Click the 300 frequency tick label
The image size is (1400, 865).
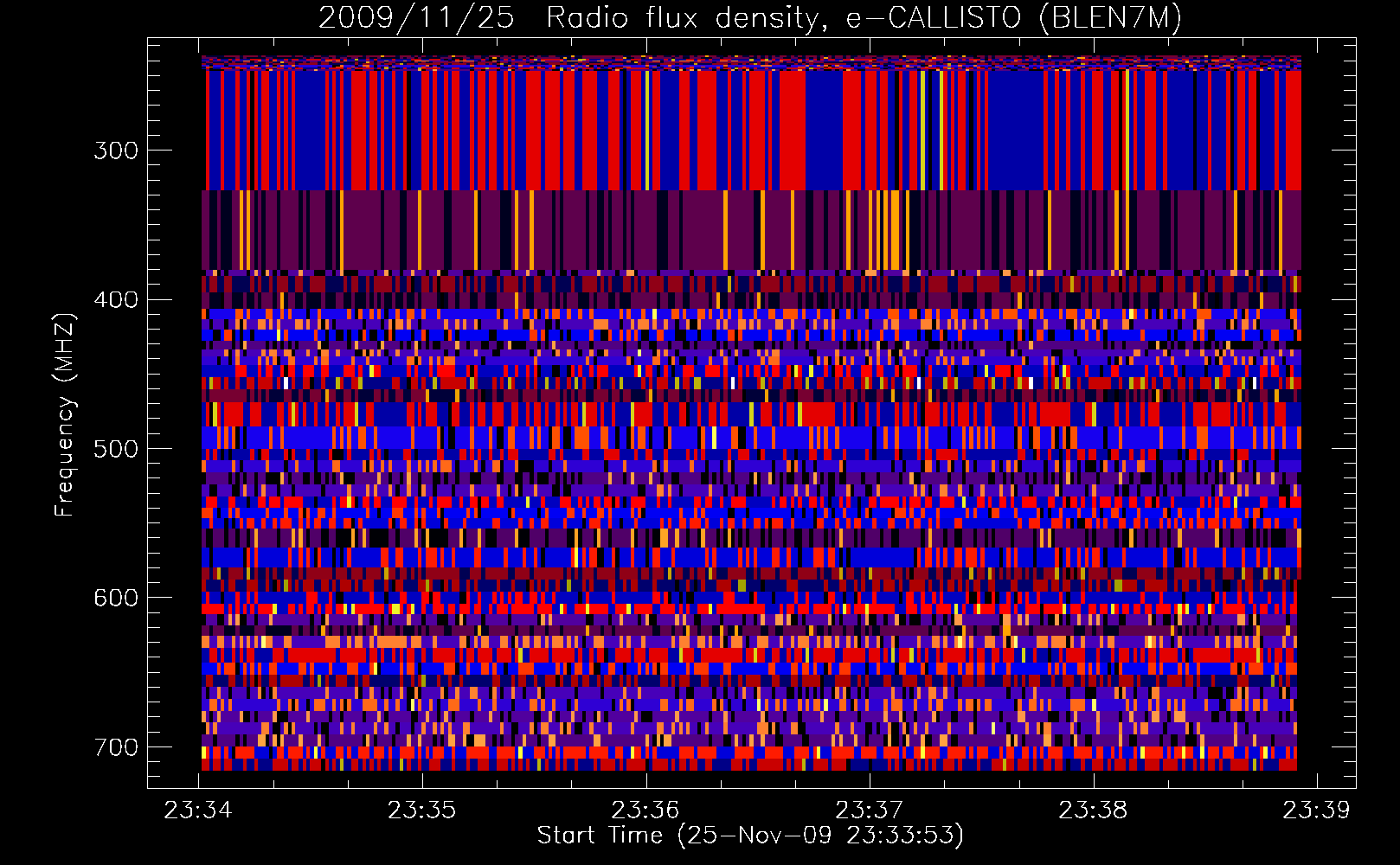[116, 151]
